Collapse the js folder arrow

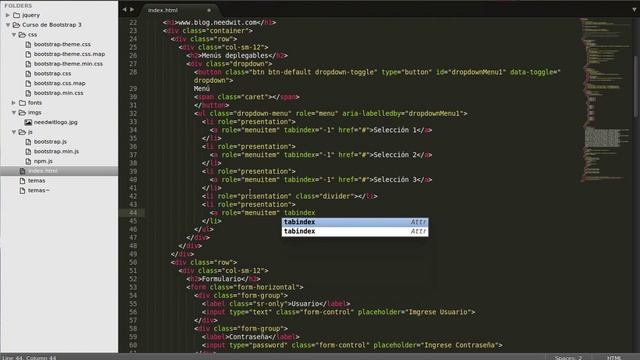pos(14,132)
